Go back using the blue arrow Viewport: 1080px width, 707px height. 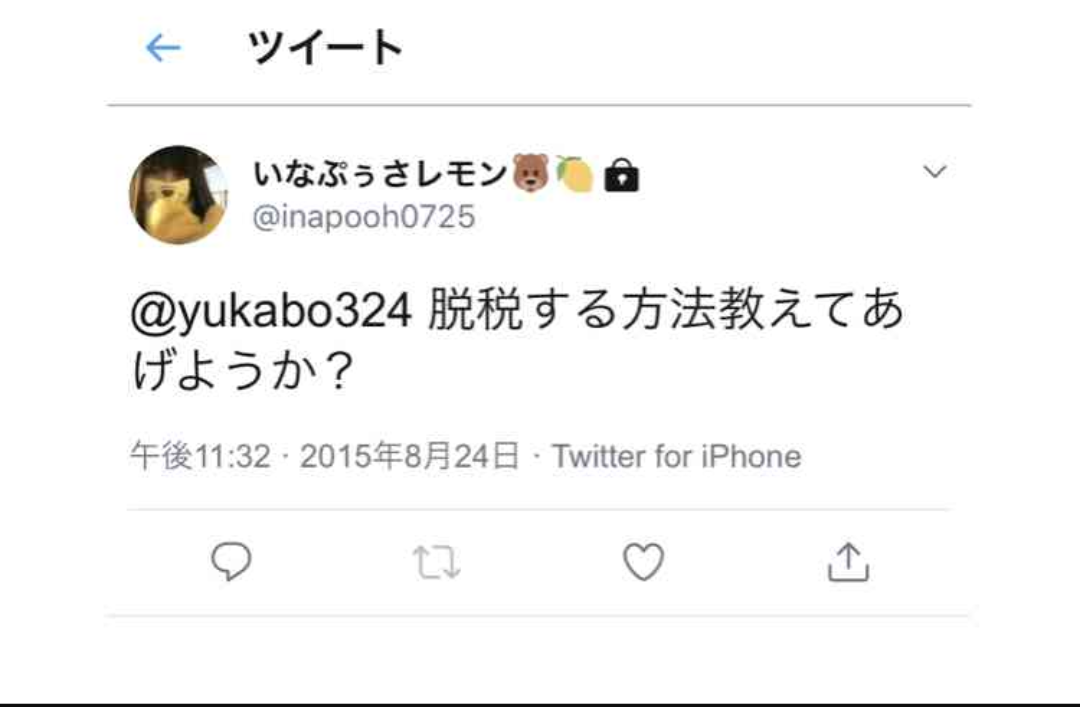(163, 48)
